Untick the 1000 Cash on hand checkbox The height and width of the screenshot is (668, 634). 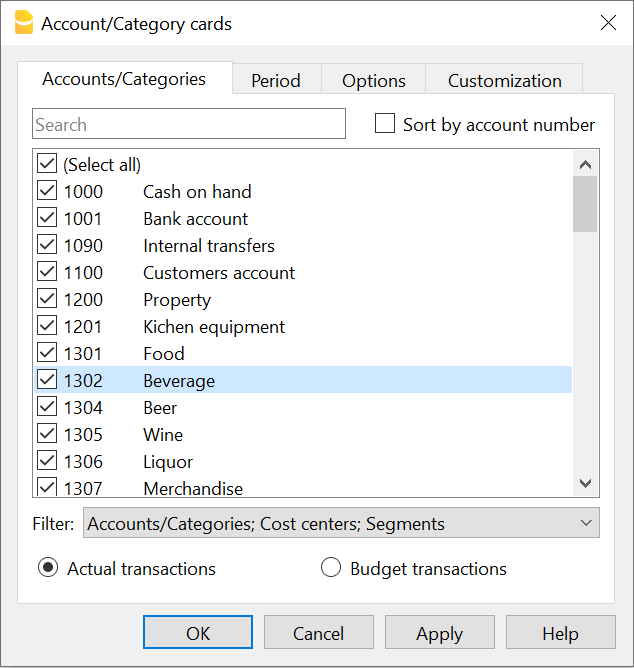(x=47, y=191)
